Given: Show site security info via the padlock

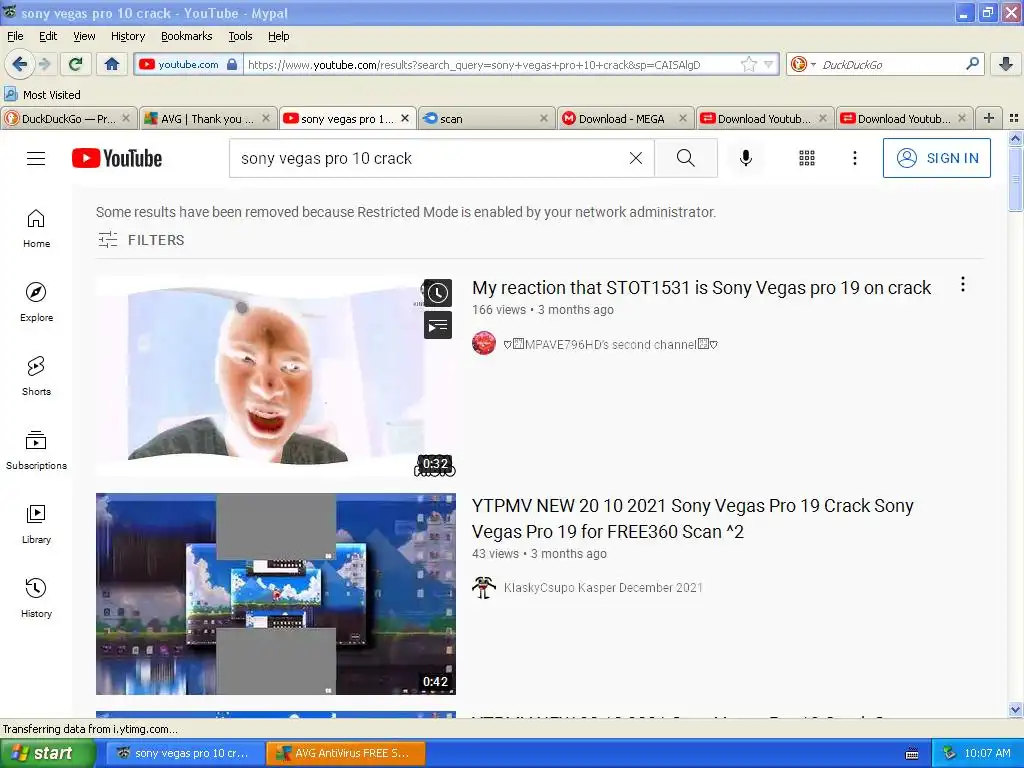Looking at the screenshot, I should [232, 64].
